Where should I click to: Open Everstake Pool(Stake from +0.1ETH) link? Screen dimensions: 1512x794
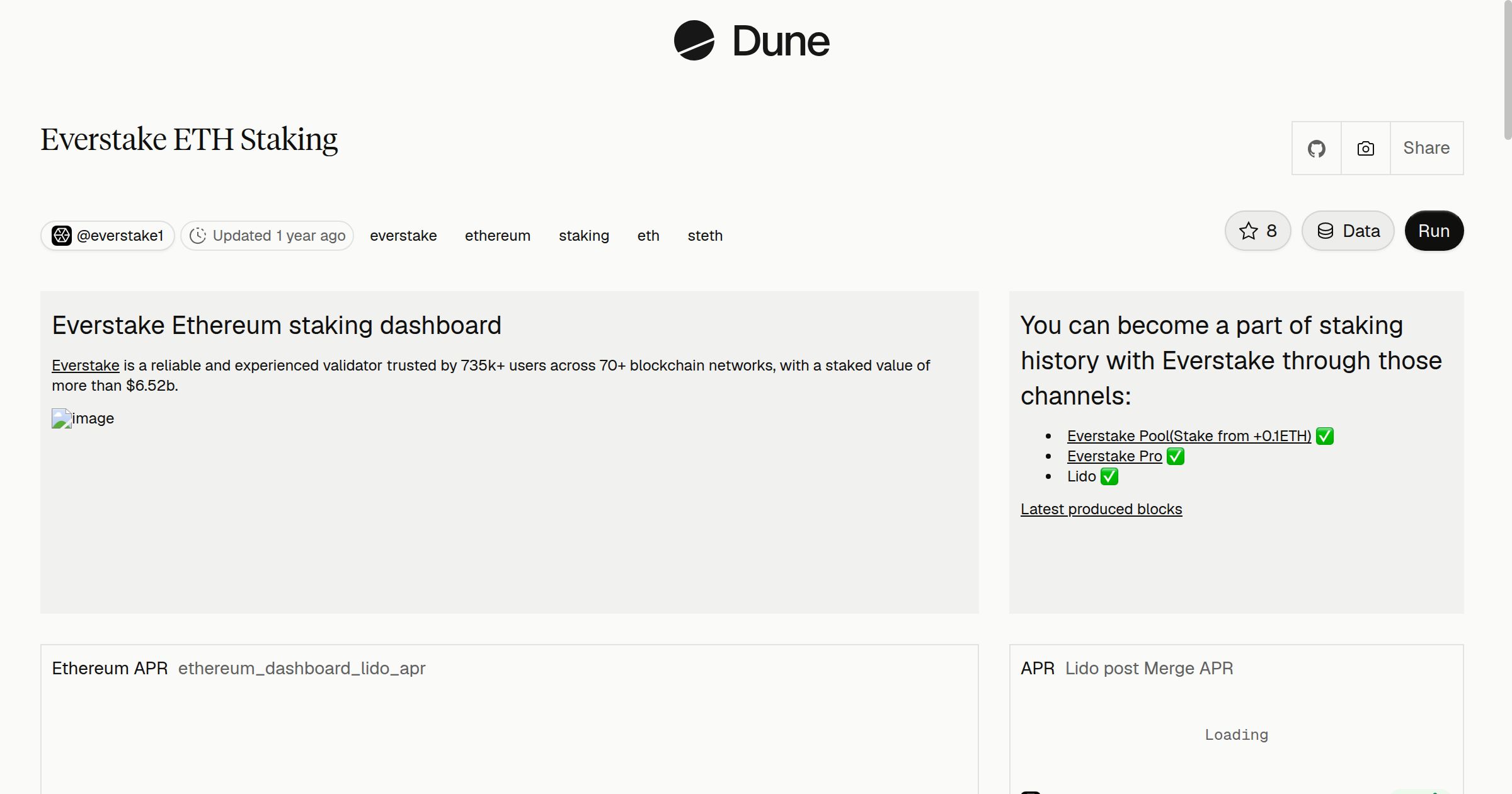click(x=1189, y=436)
